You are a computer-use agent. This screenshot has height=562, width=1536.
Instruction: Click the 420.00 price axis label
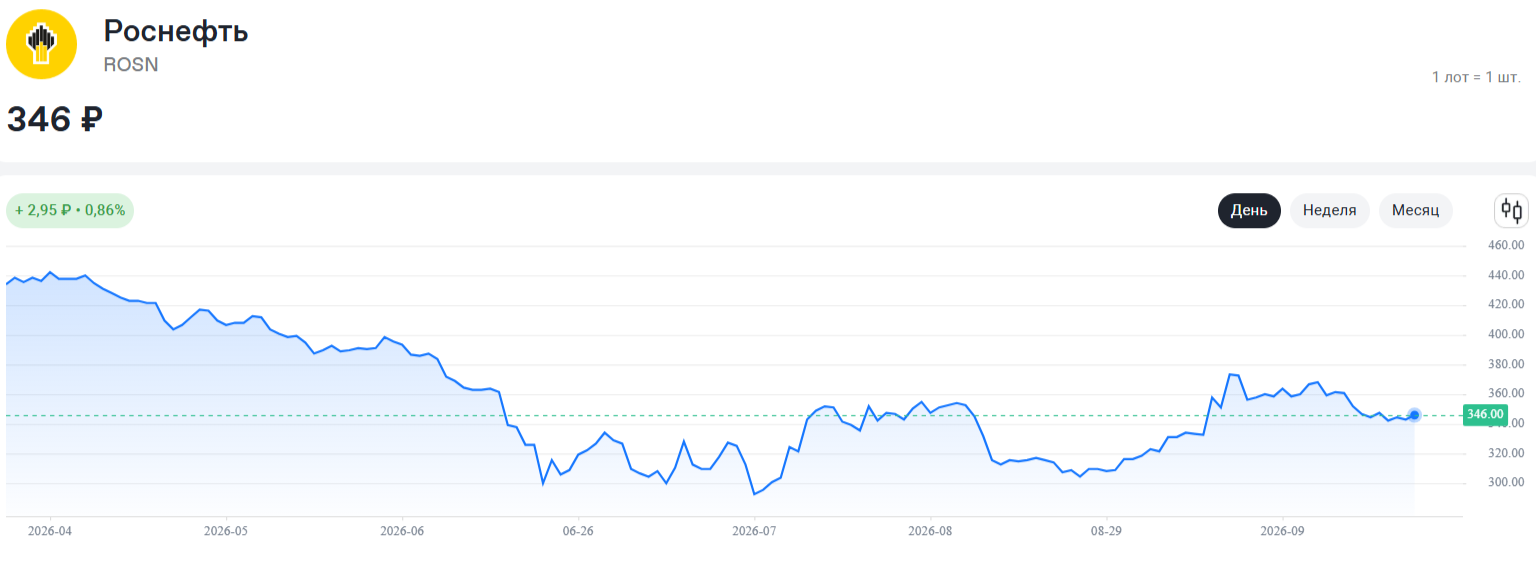click(1506, 305)
